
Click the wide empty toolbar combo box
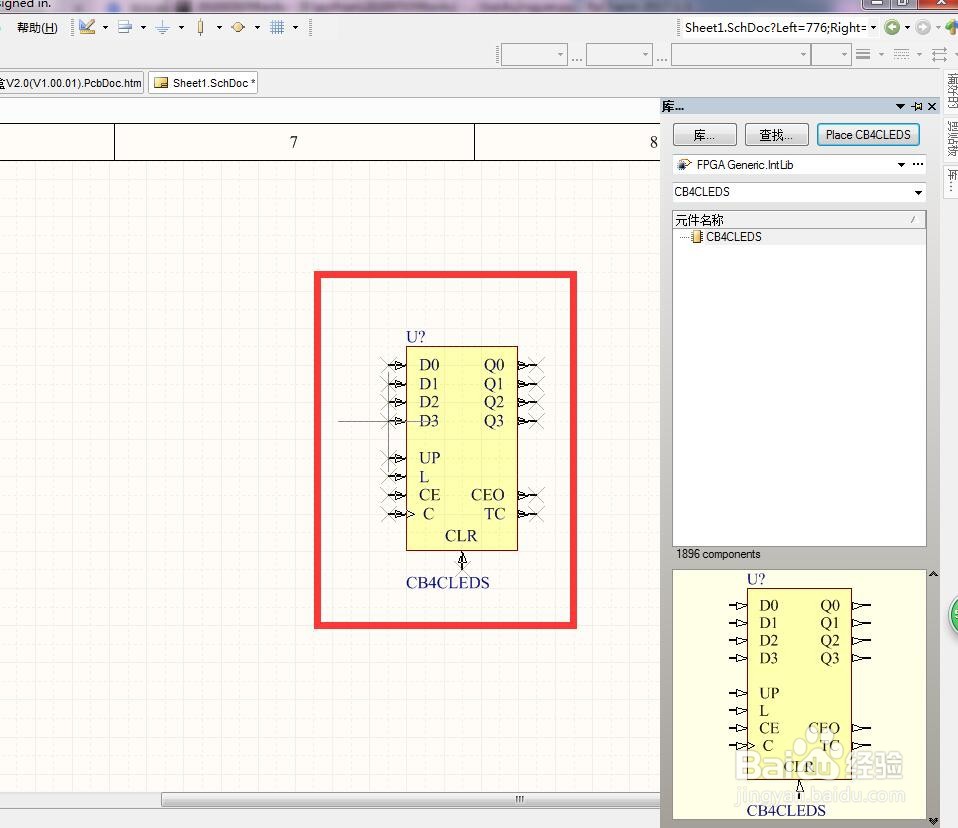tap(740, 54)
